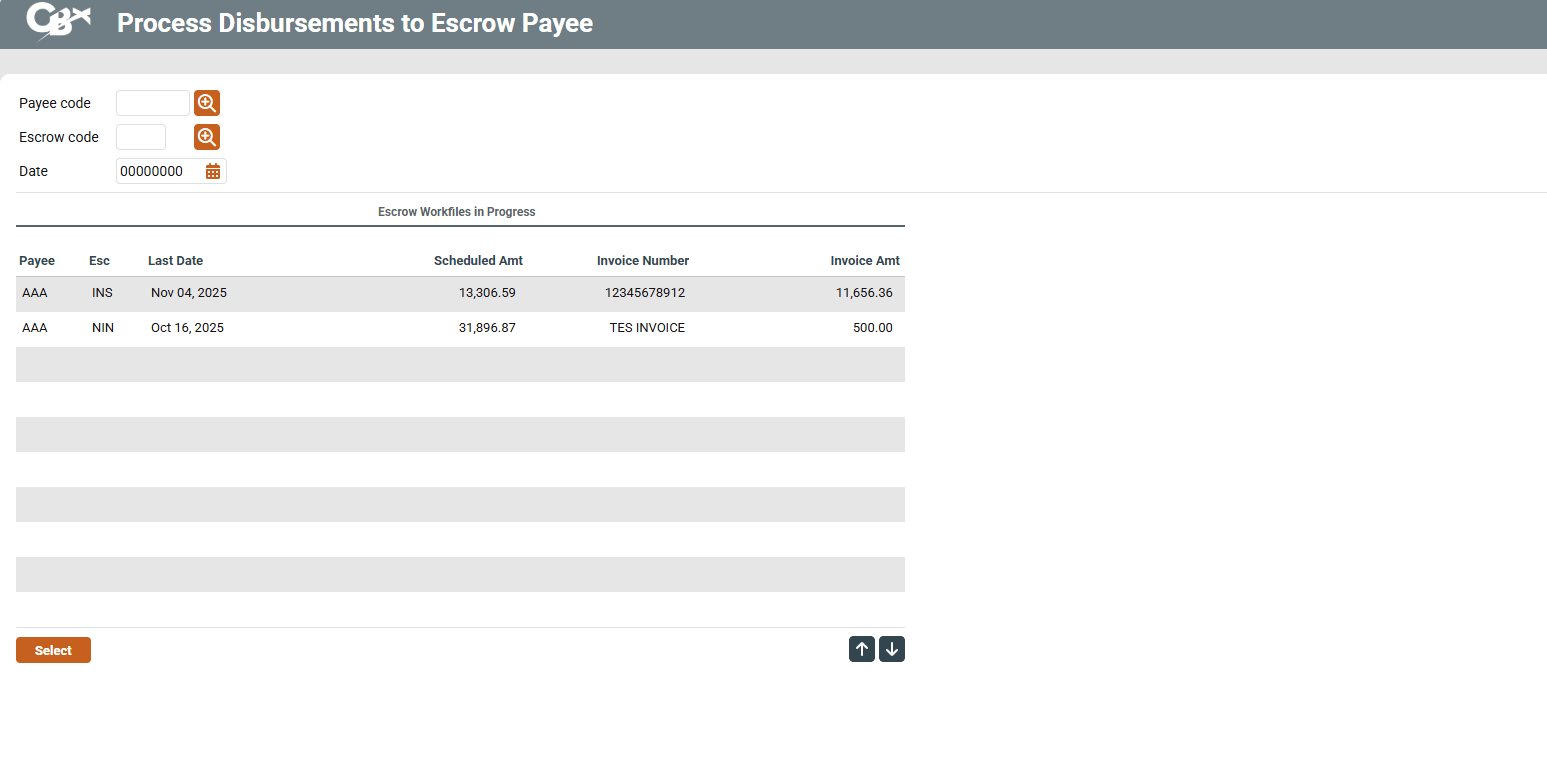Click the Payee code lookup magnifier icon

point(207,103)
